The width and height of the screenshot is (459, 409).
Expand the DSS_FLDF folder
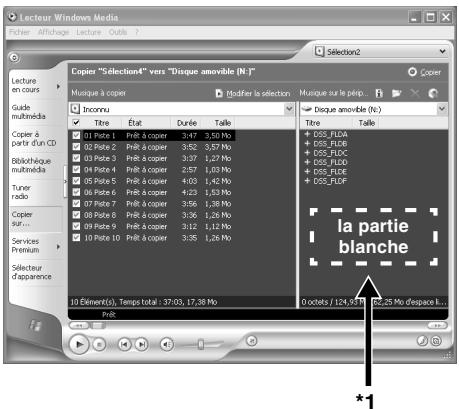307,181
